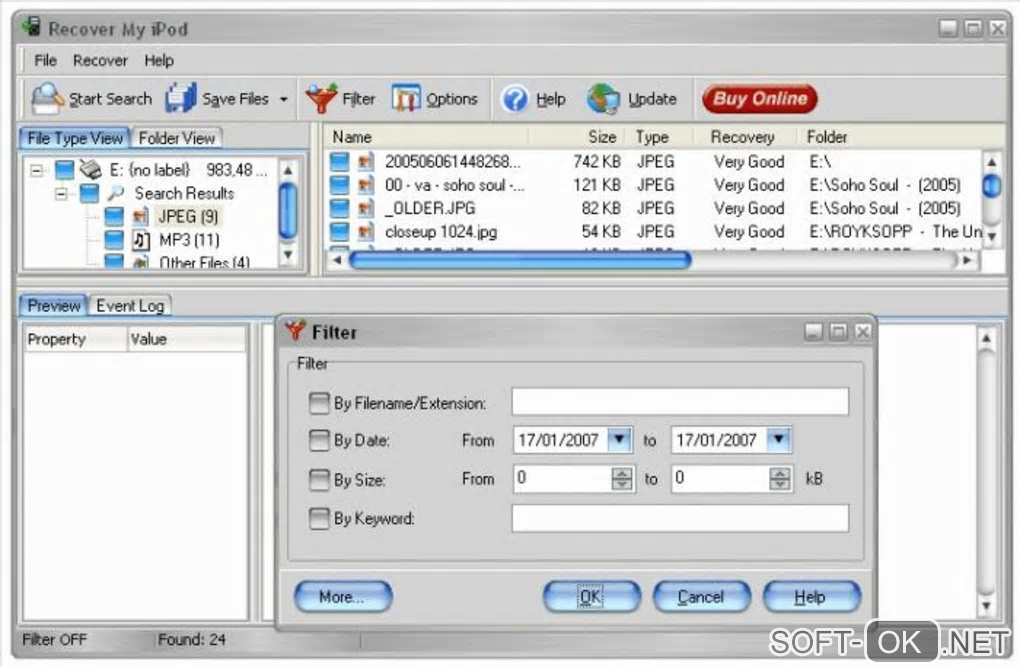Open the To date dropdown
This screenshot has width=1020, height=667.
pos(779,439)
